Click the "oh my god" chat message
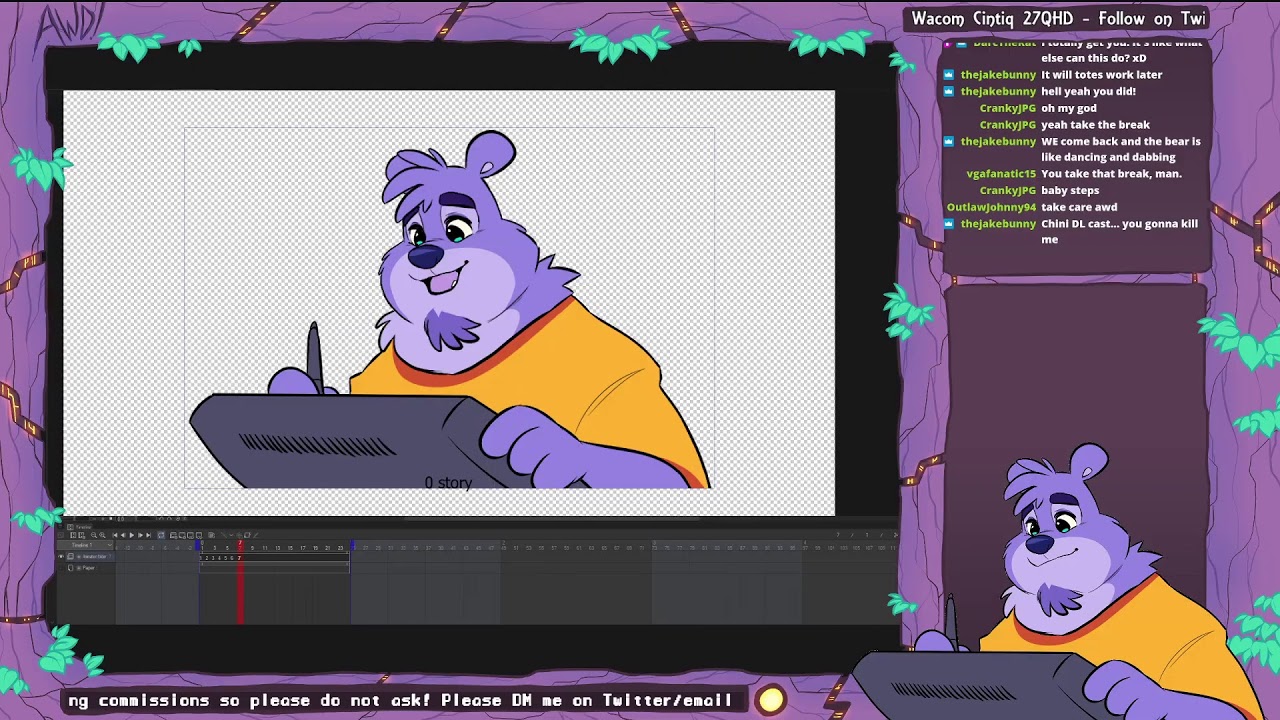The image size is (1280, 720). (1069, 108)
